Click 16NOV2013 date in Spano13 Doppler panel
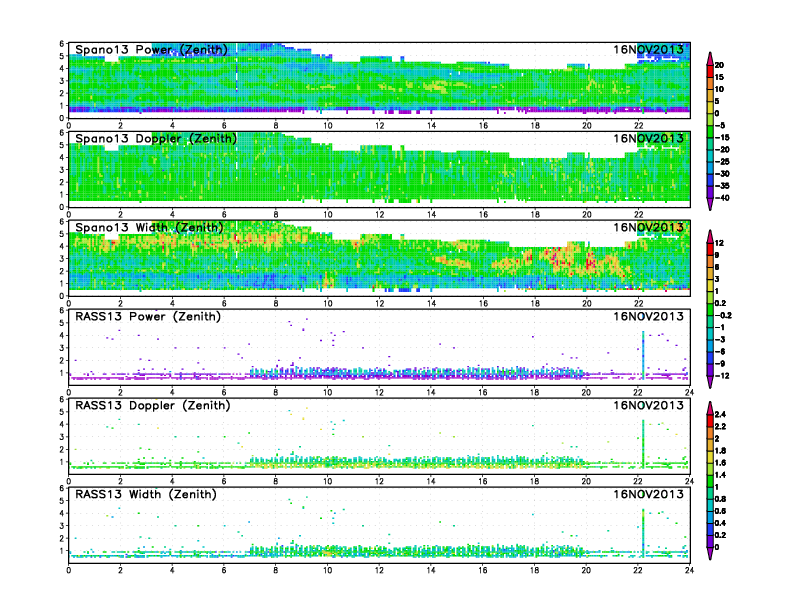The width and height of the screenshot is (792, 612). tap(649, 138)
